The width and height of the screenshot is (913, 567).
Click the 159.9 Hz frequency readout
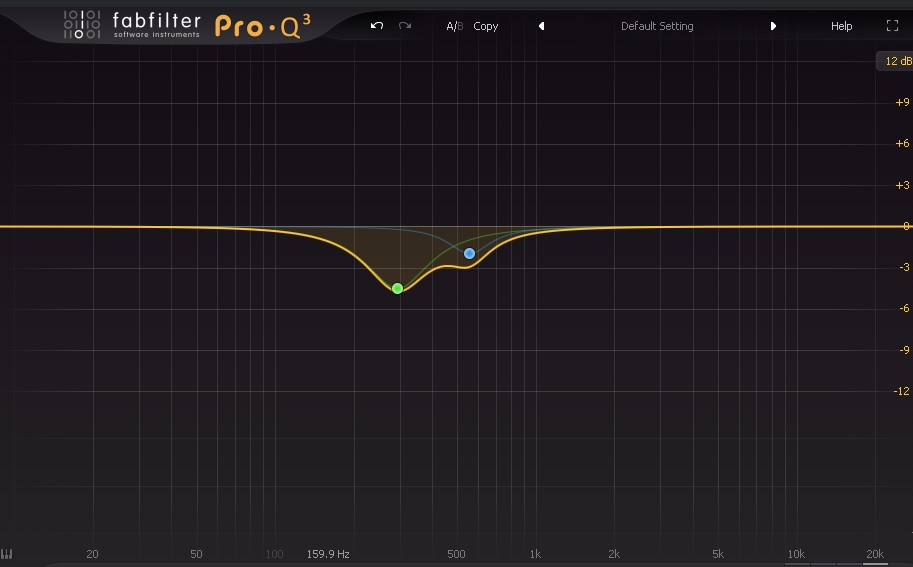coord(328,554)
